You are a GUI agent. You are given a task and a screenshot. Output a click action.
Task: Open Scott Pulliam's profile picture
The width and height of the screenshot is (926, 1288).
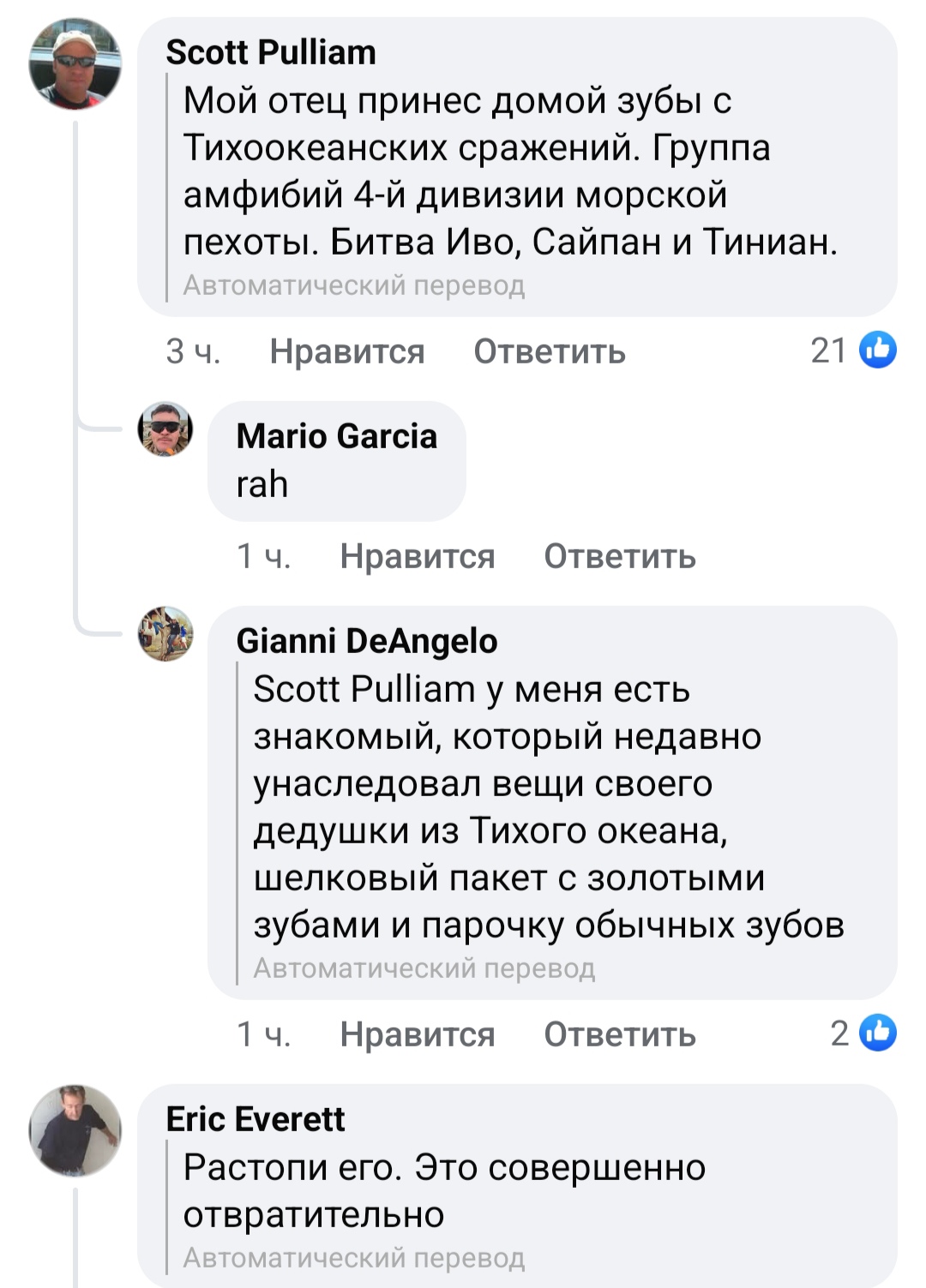[75, 66]
